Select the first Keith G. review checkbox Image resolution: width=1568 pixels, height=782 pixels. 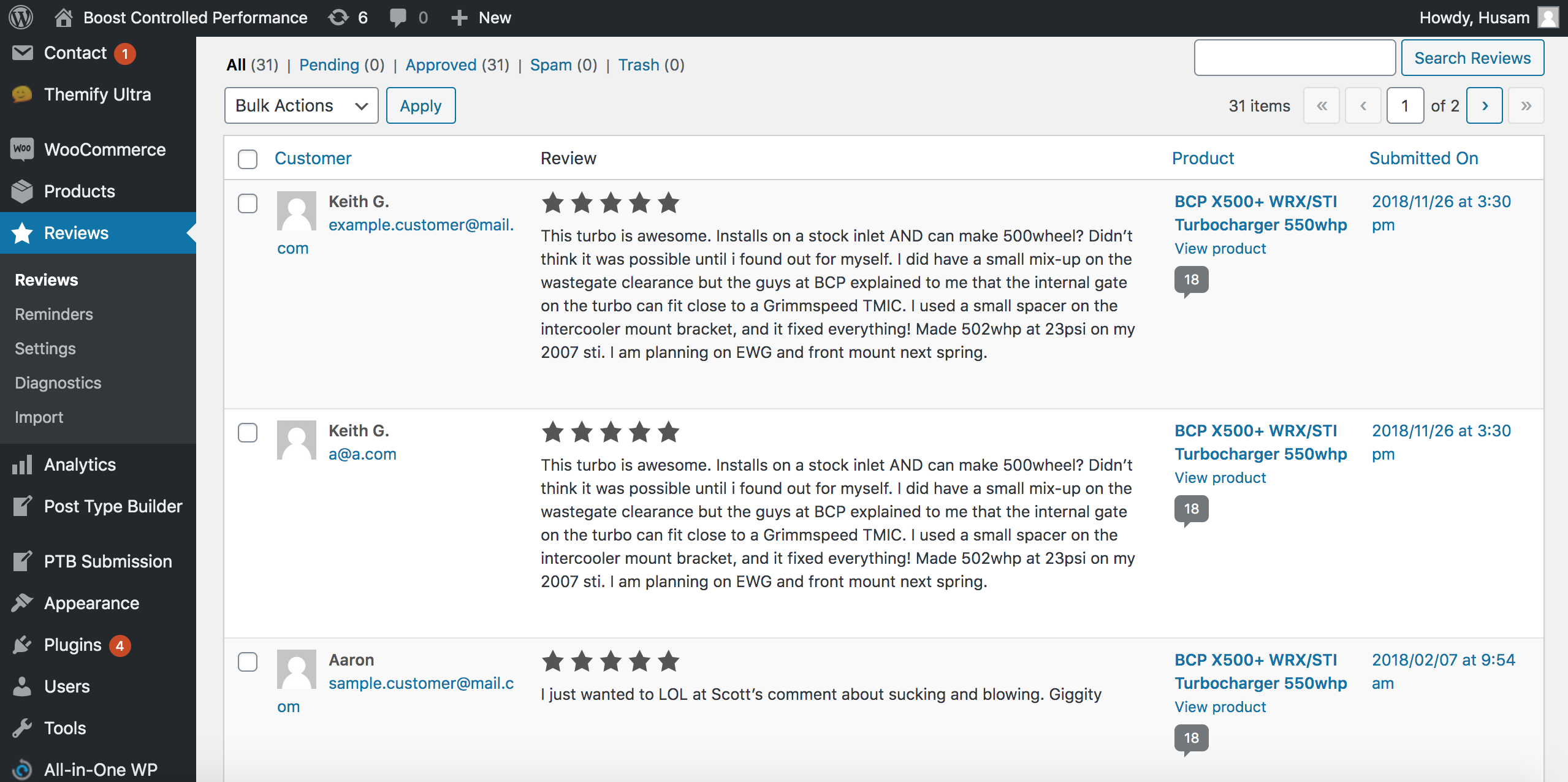pyautogui.click(x=248, y=203)
